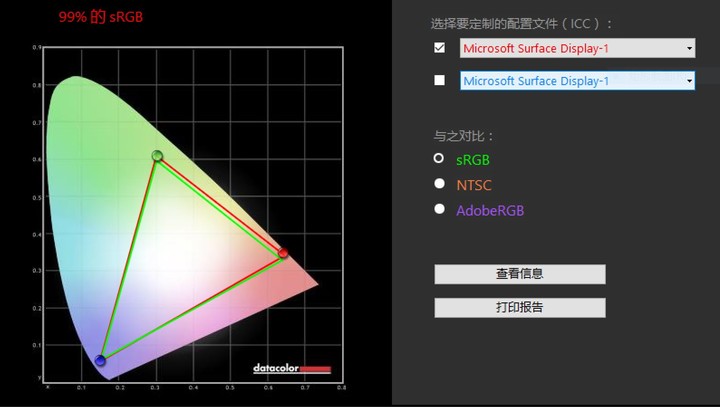This screenshot has height=407, width=720.
Task: Click the datacolor logo on the chart
Action: point(291,366)
